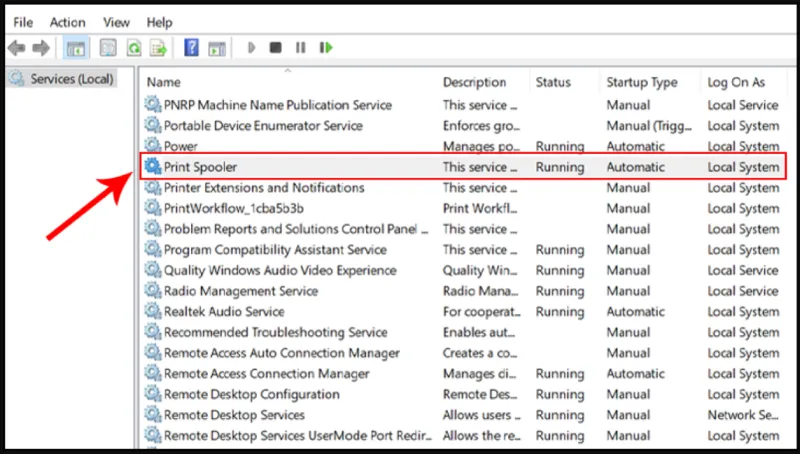Click 'Radio Mana...' description cell
The image size is (800, 454).
point(480,291)
